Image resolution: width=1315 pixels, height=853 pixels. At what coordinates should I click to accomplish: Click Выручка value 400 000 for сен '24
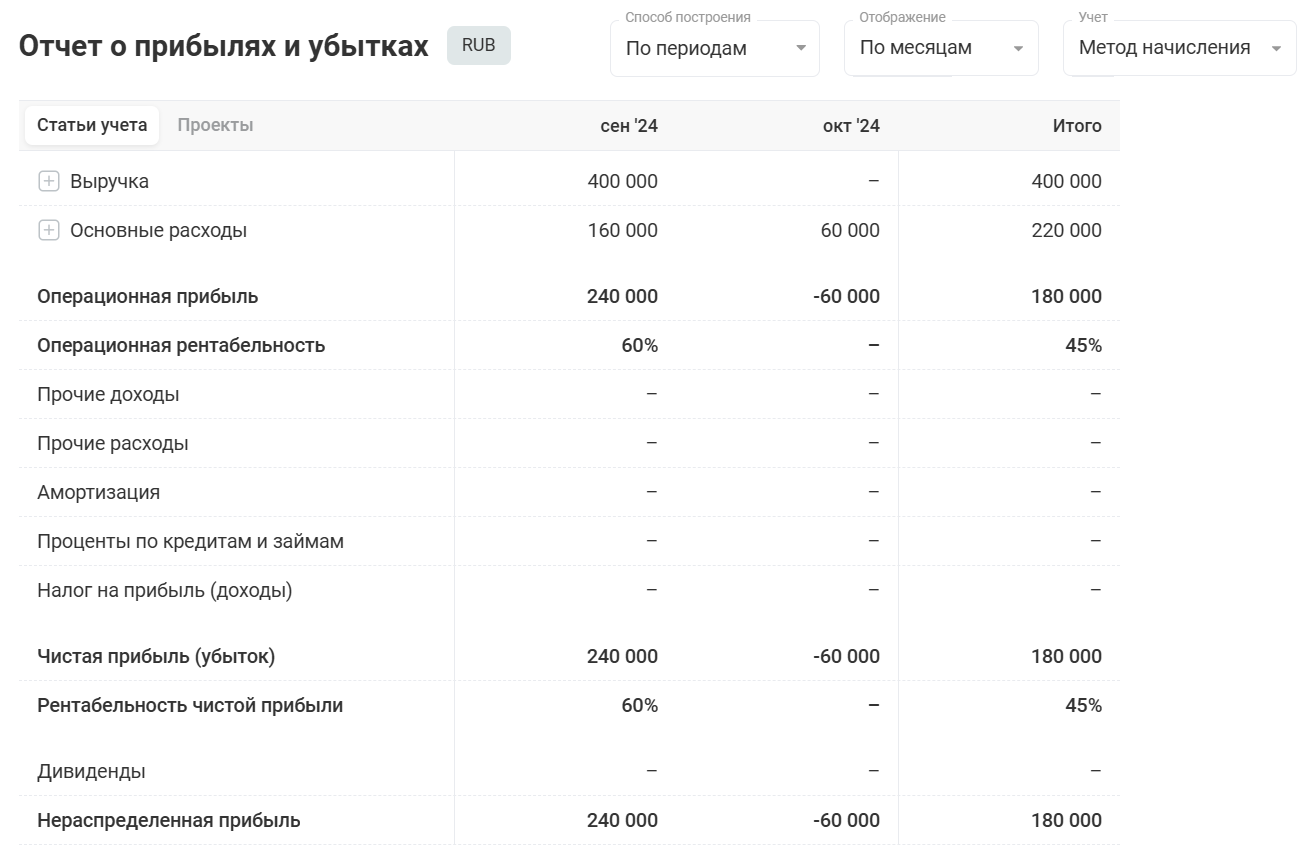pos(622,181)
